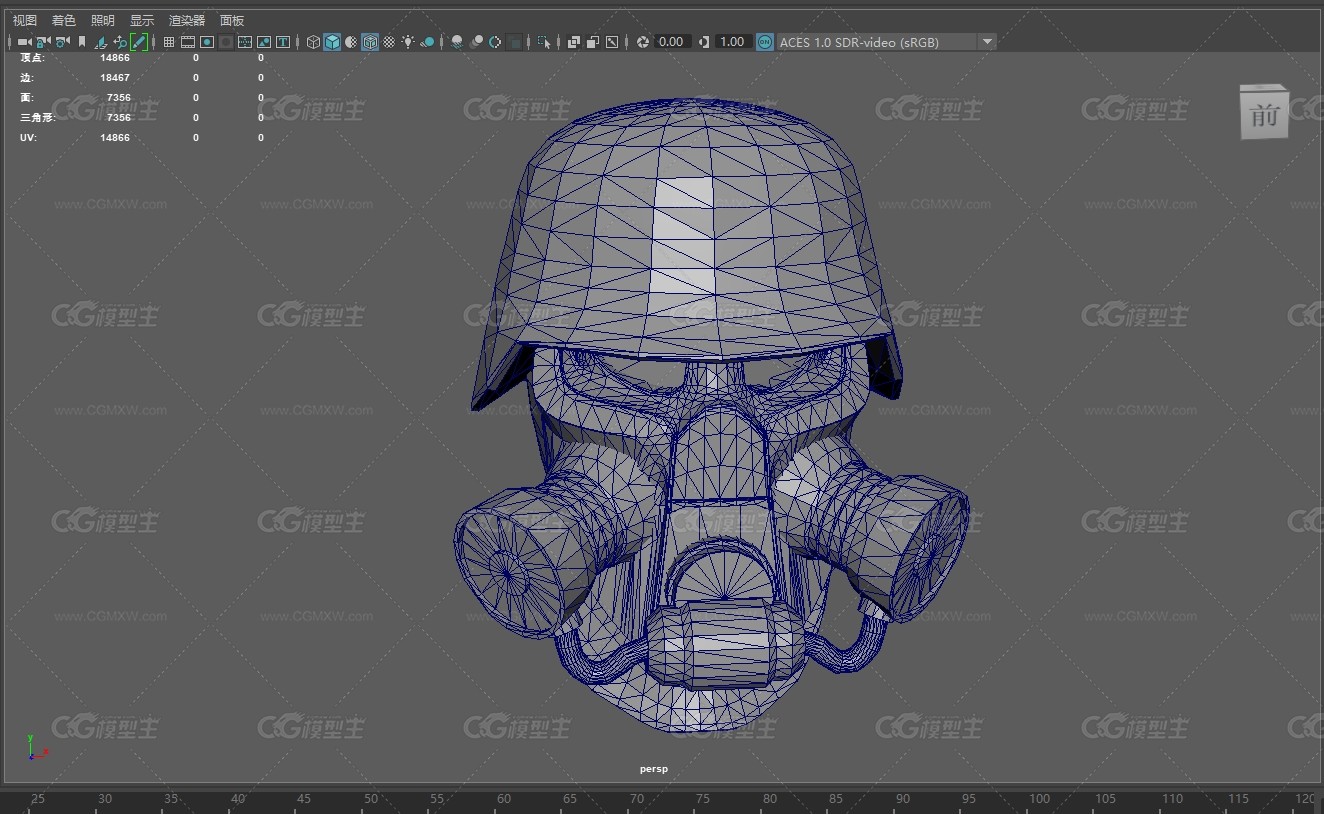Click the Exposure value field 0.00
Screen dimensions: 1324x814
point(672,42)
